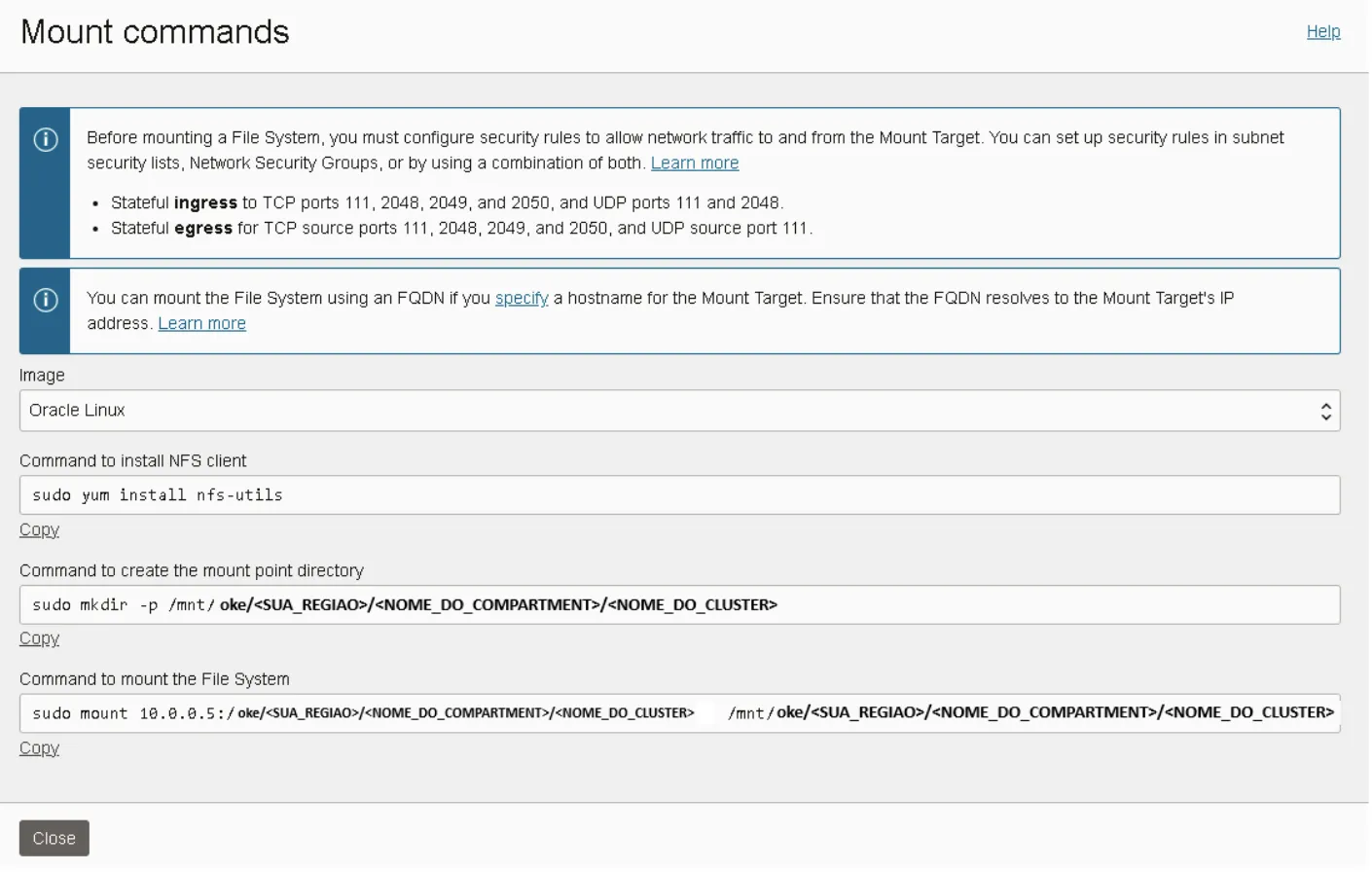This screenshot has width=1372, height=872.
Task: Click 'Command to create the mount point directory' label
Action: (x=192, y=570)
